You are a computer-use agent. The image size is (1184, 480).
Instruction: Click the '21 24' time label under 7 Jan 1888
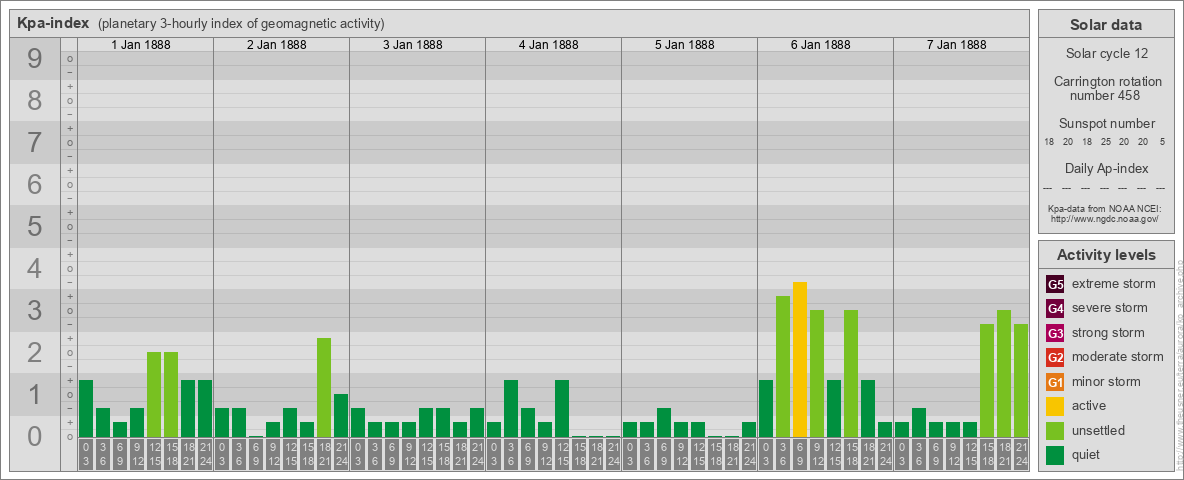pos(1021,454)
